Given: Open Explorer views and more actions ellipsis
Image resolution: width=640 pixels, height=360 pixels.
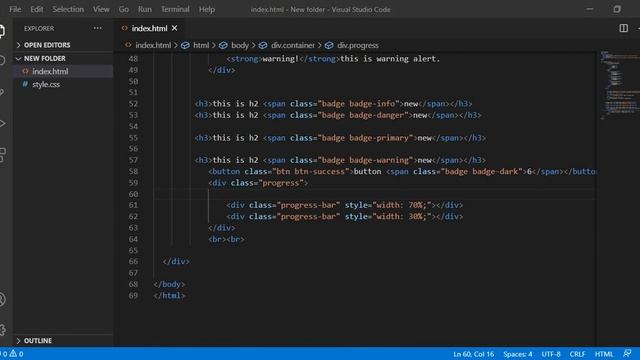Looking at the screenshot, I should pyautogui.click(x=98, y=28).
